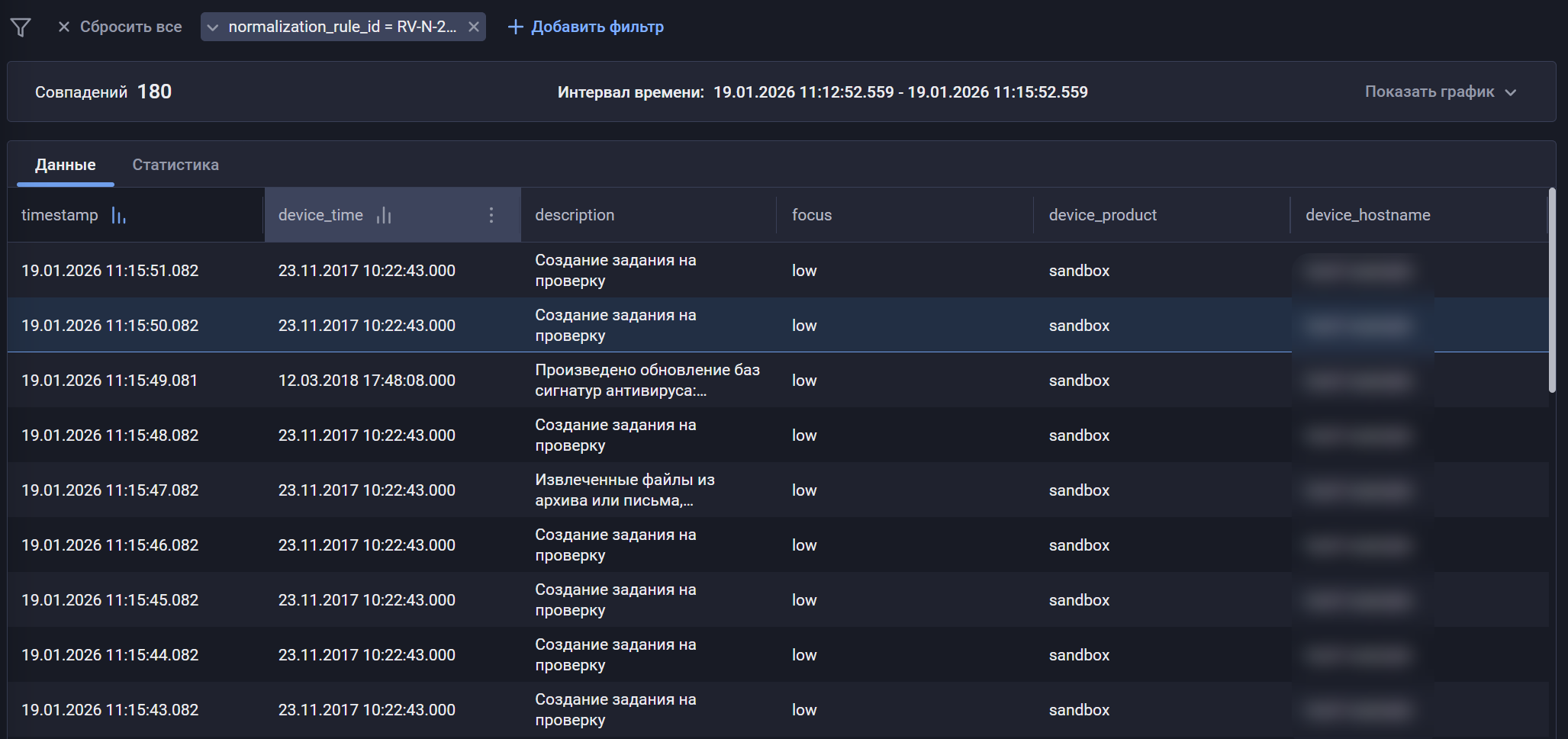Click the device_time column sort icon
This screenshot has width=1568, height=739.
tap(384, 216)
